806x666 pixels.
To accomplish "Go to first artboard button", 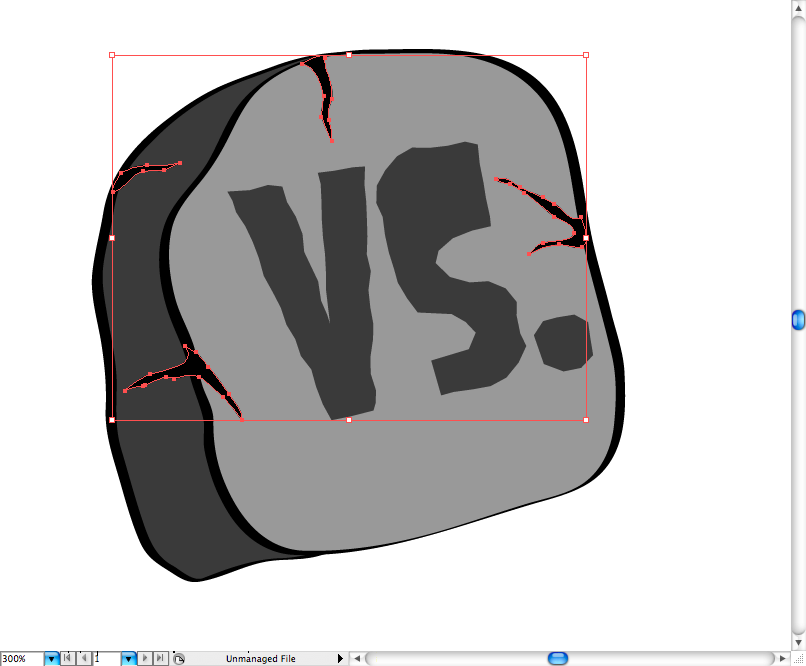I will pyautogui.click(x=67, y=659).
